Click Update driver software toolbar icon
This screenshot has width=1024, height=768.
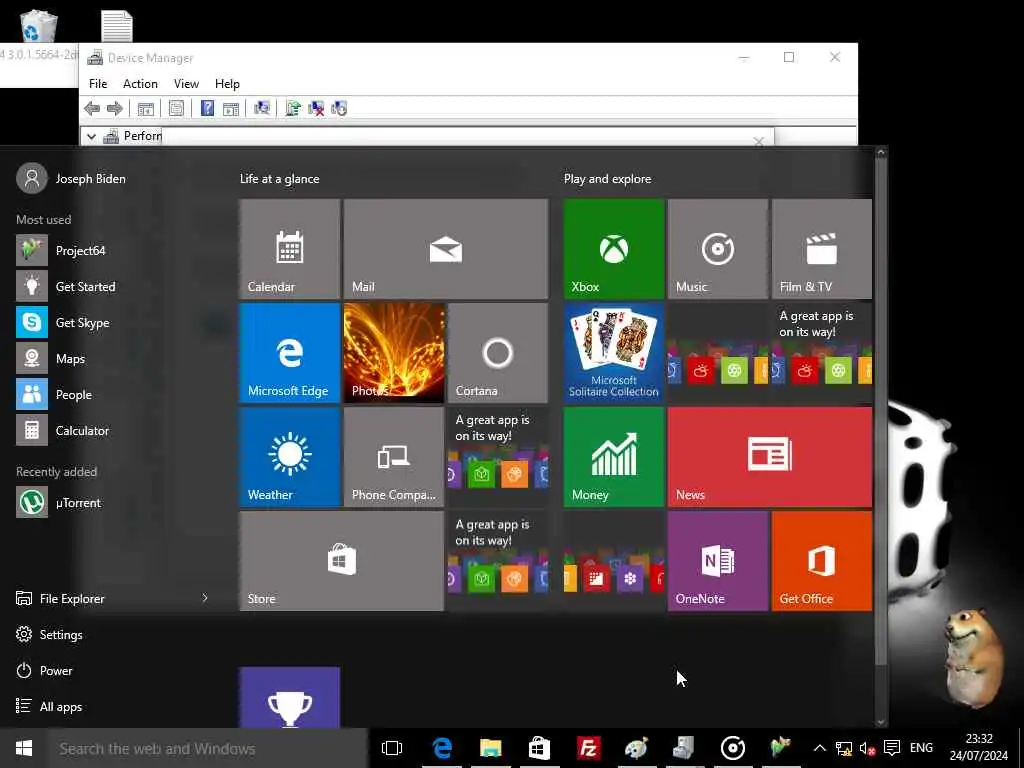pyautogui.click(x=293, y=108)
